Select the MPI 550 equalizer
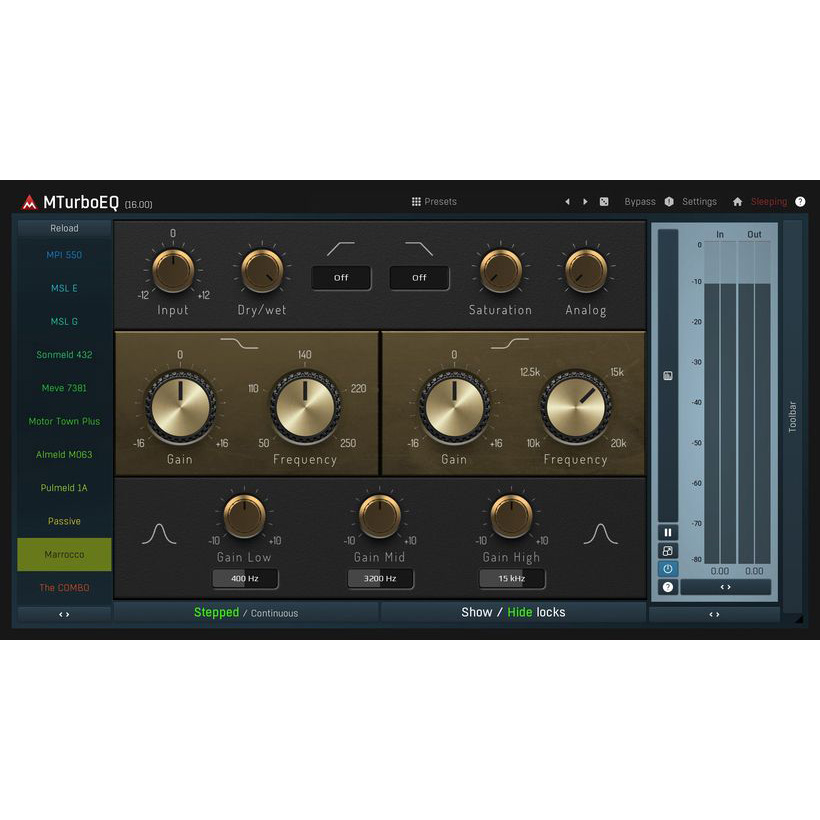The height and width of the screenshot is (820, 820). click(64, 255)
